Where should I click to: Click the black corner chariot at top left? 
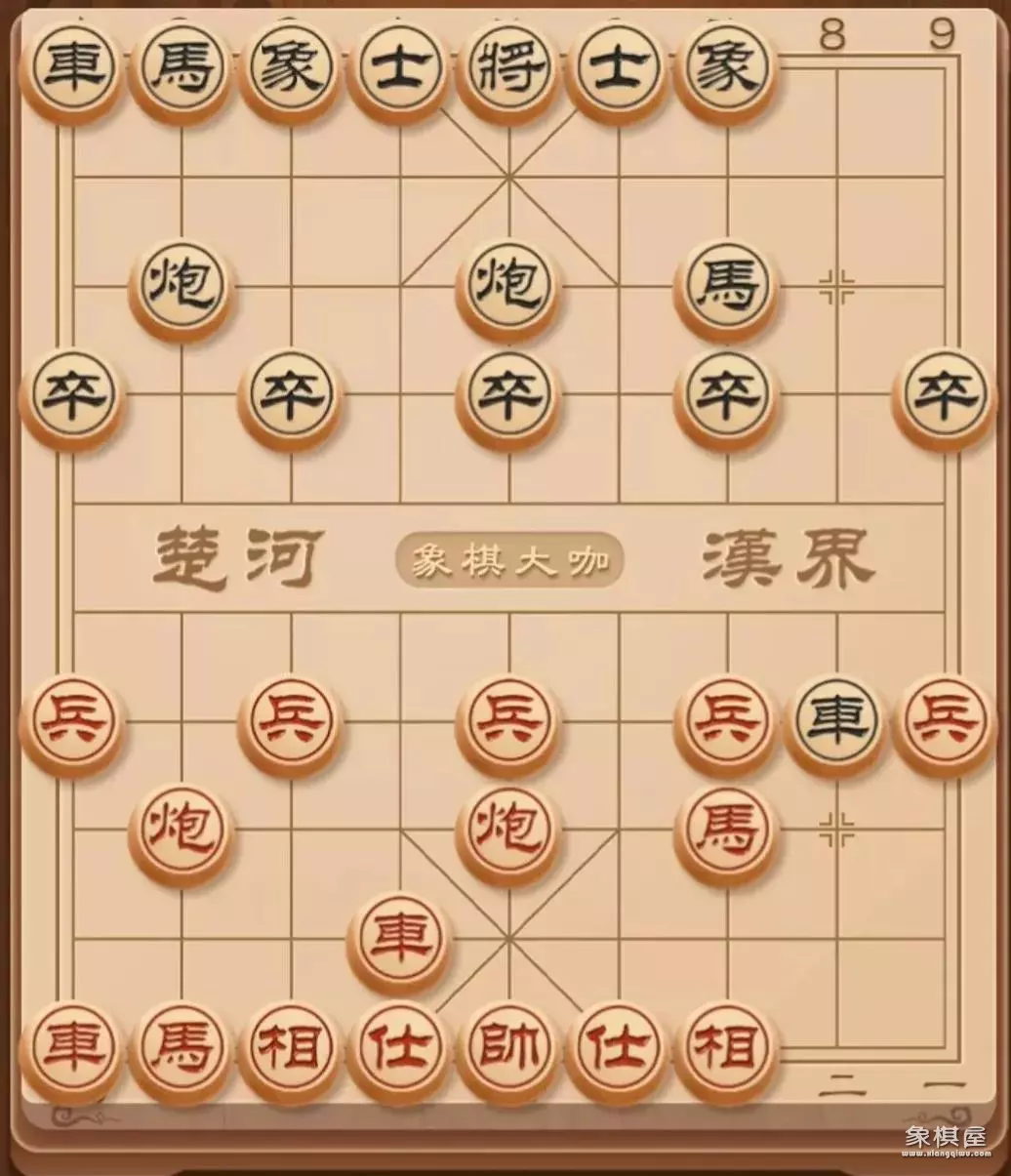coord(71,71)
